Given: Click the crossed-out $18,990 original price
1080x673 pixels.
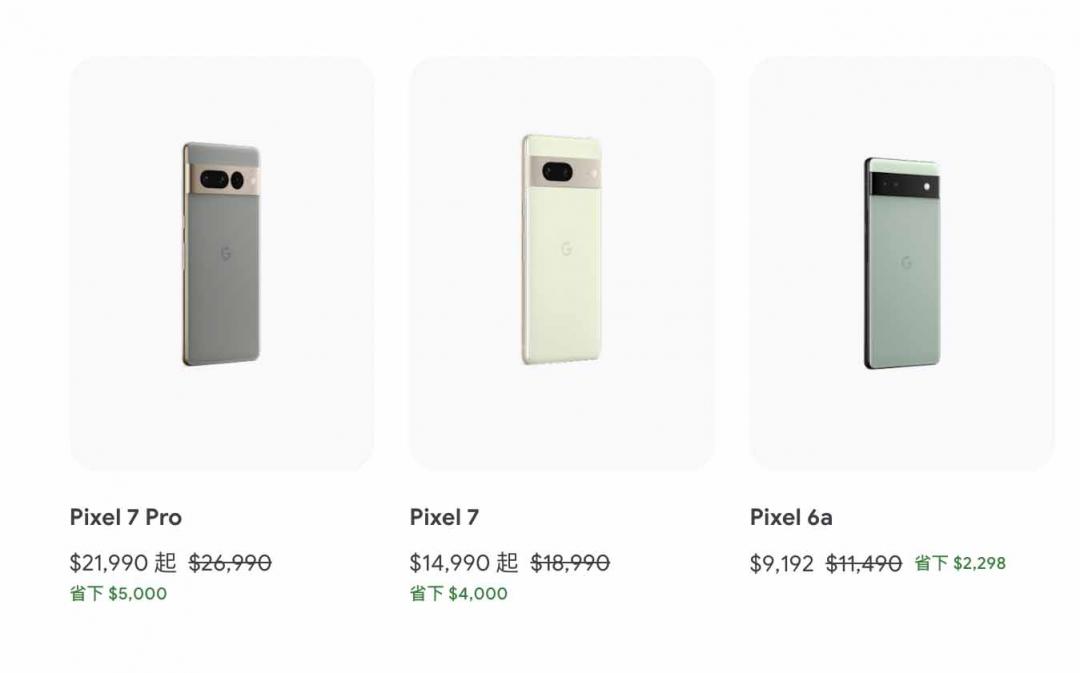Looking at the screenshot, I should [x=570, y=563].
